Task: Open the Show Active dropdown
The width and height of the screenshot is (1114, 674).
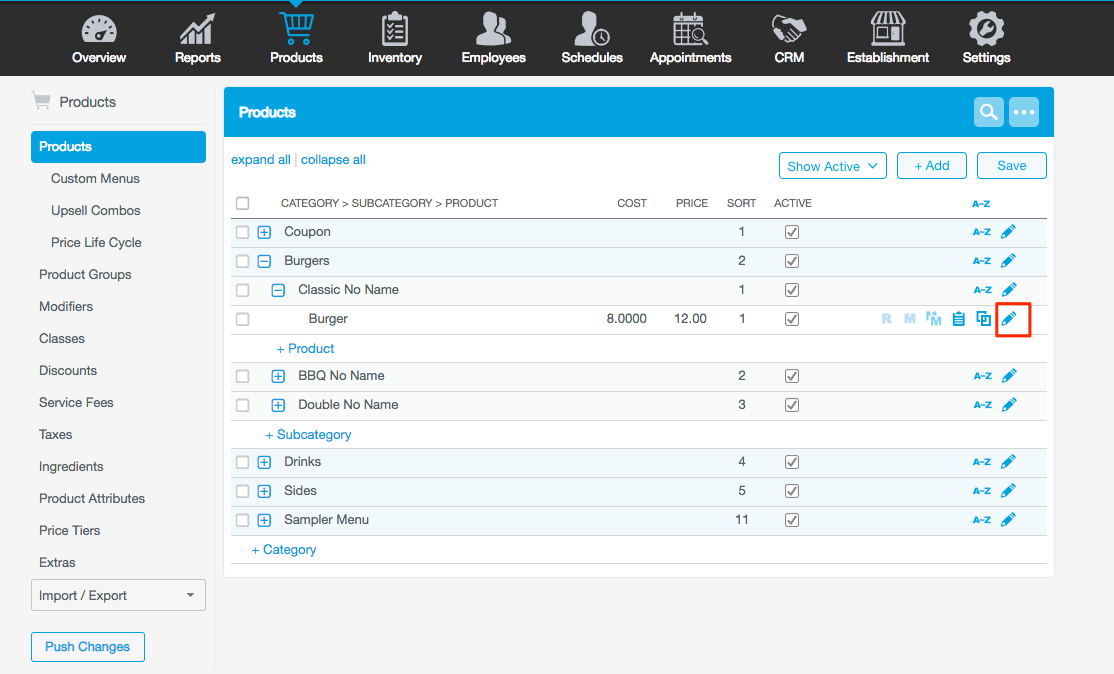Action: point(832,166)
